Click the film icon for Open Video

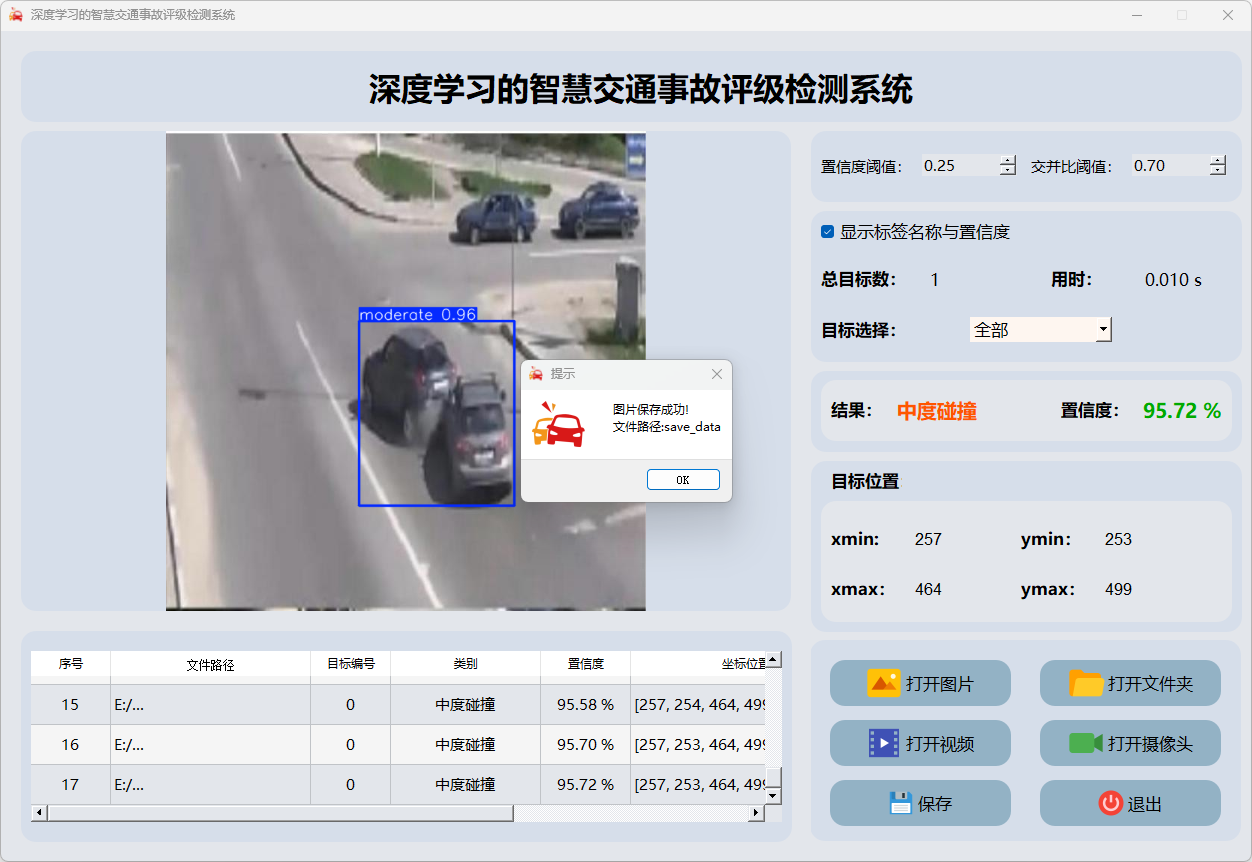coord(884,743)
